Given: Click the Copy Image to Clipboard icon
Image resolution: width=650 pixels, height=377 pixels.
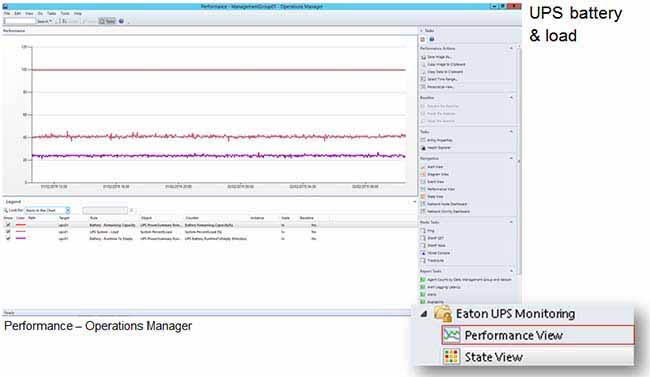Looking at the screenshot, I should pos(423,64).
